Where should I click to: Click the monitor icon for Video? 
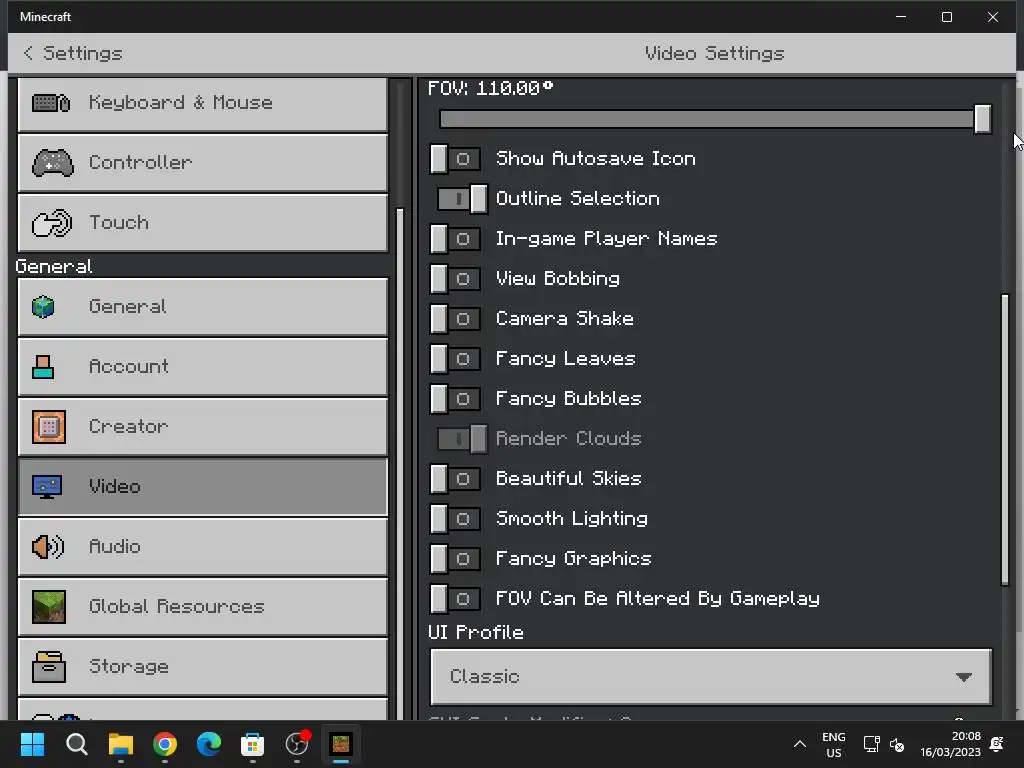(47, 487)
